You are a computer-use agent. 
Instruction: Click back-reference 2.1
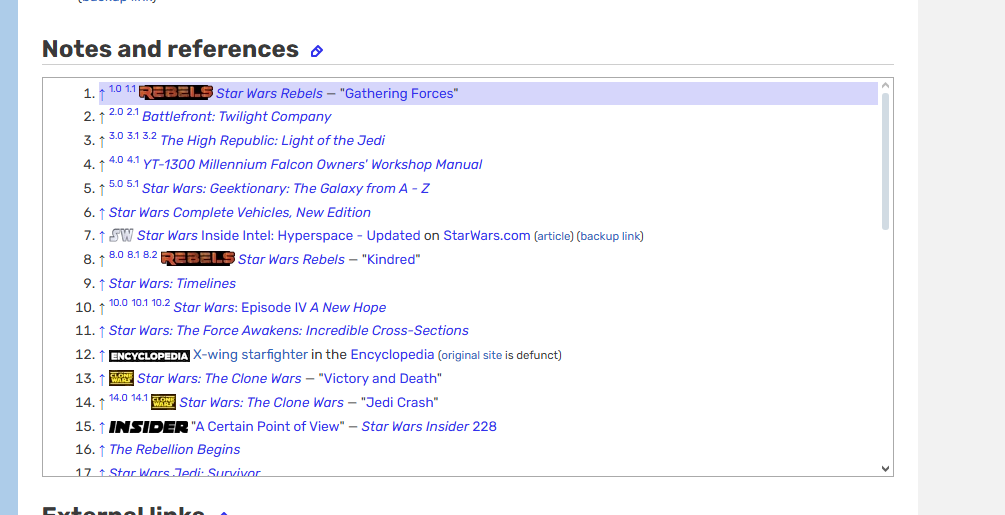(133, 112)
